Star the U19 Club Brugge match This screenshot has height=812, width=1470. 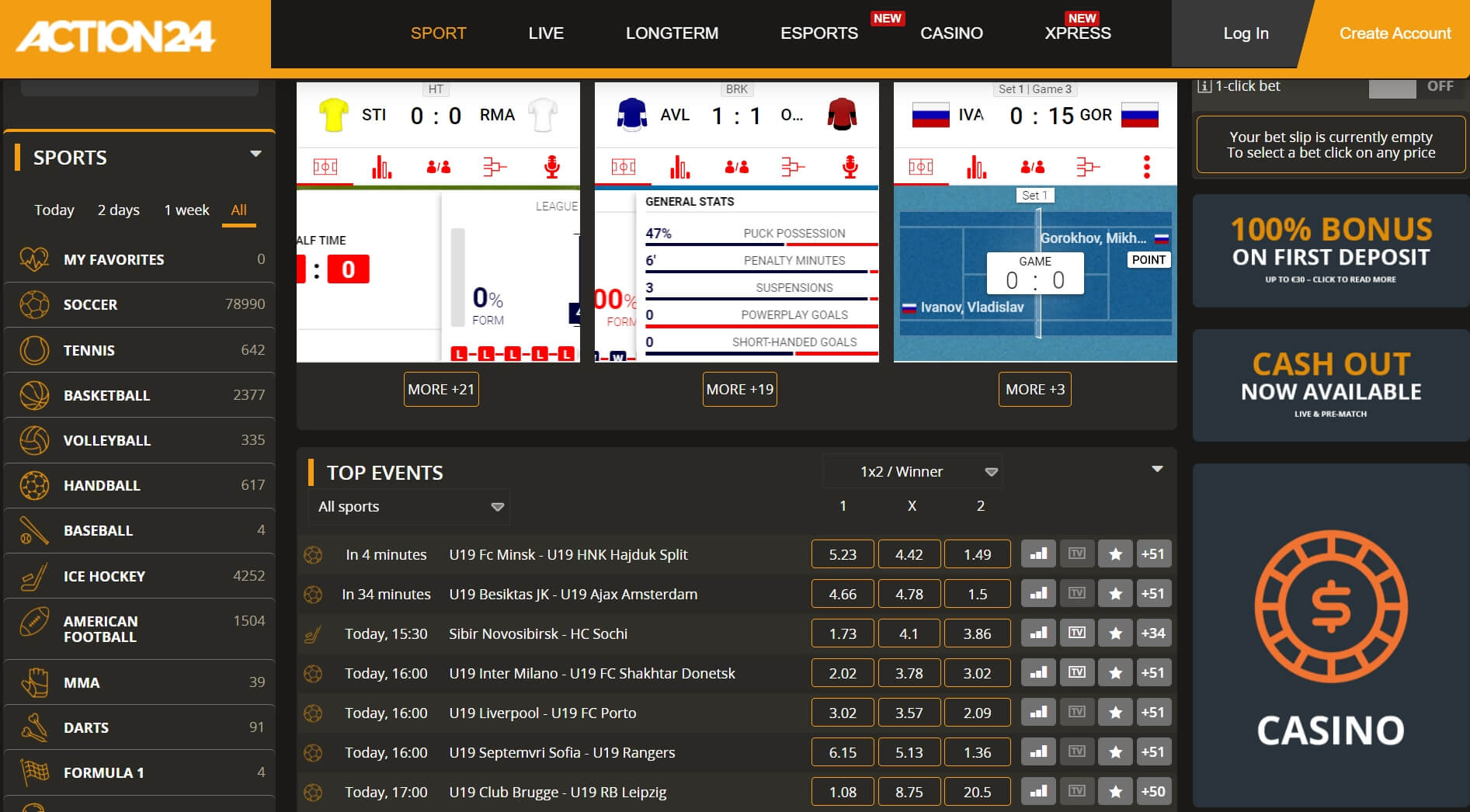pos(1115,792)
